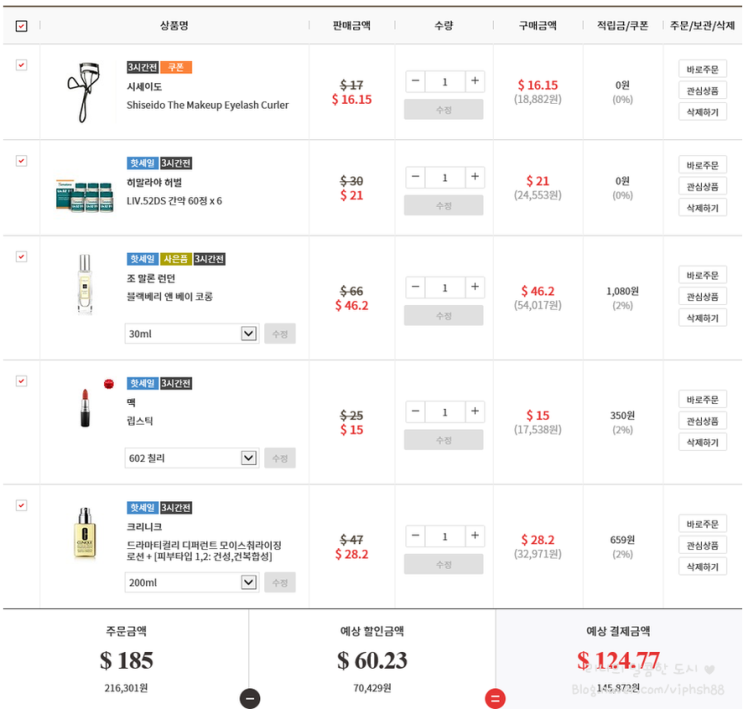Apply option edit next to 200ml dropdown
Viewport: 743px width, 709px height.
point(280,582)
